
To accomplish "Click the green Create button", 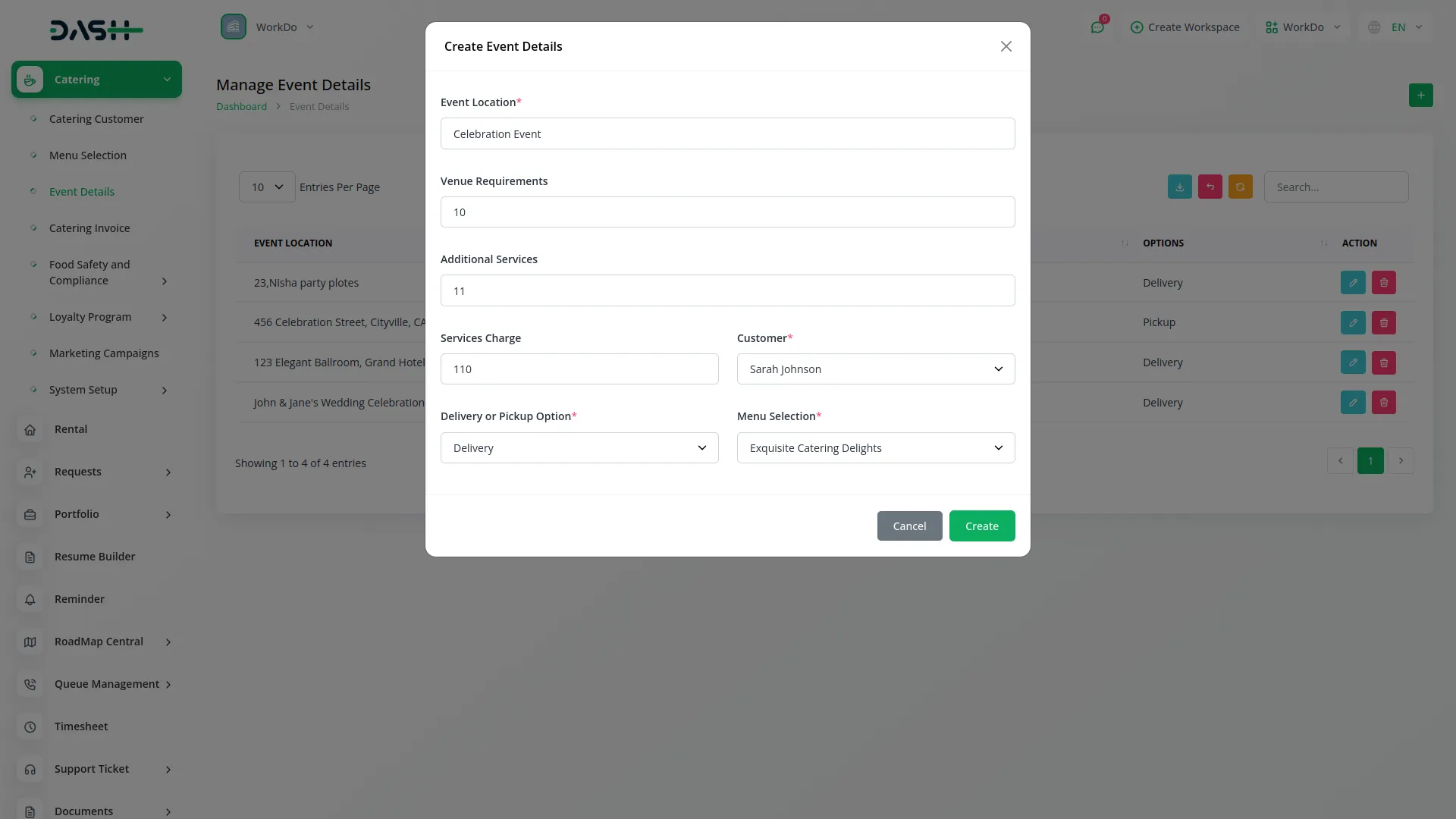I will pyautogui.click(x=981, y=526).
